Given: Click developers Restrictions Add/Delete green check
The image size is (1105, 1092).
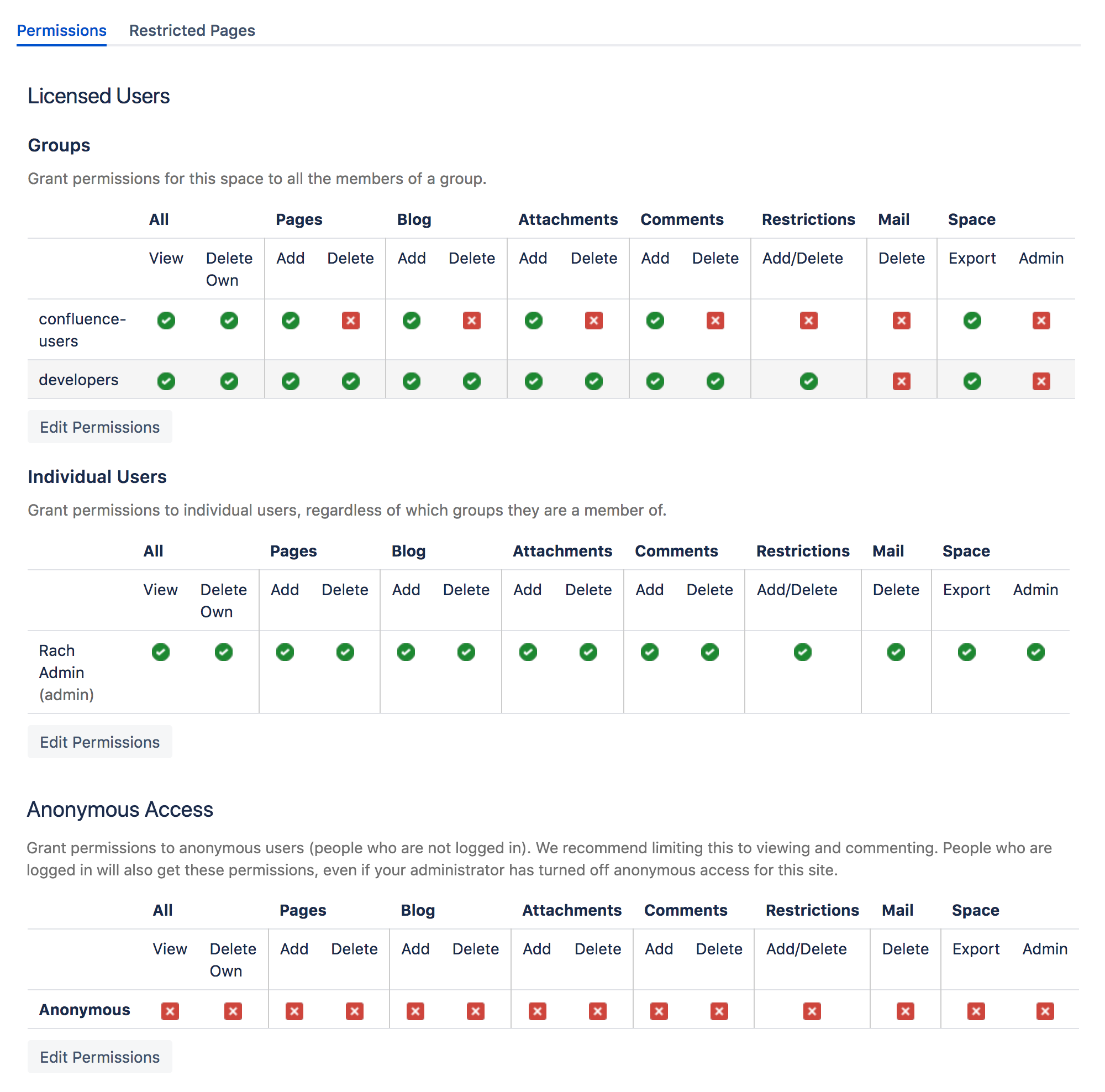Looking at the screenshot, I should 808,381.
